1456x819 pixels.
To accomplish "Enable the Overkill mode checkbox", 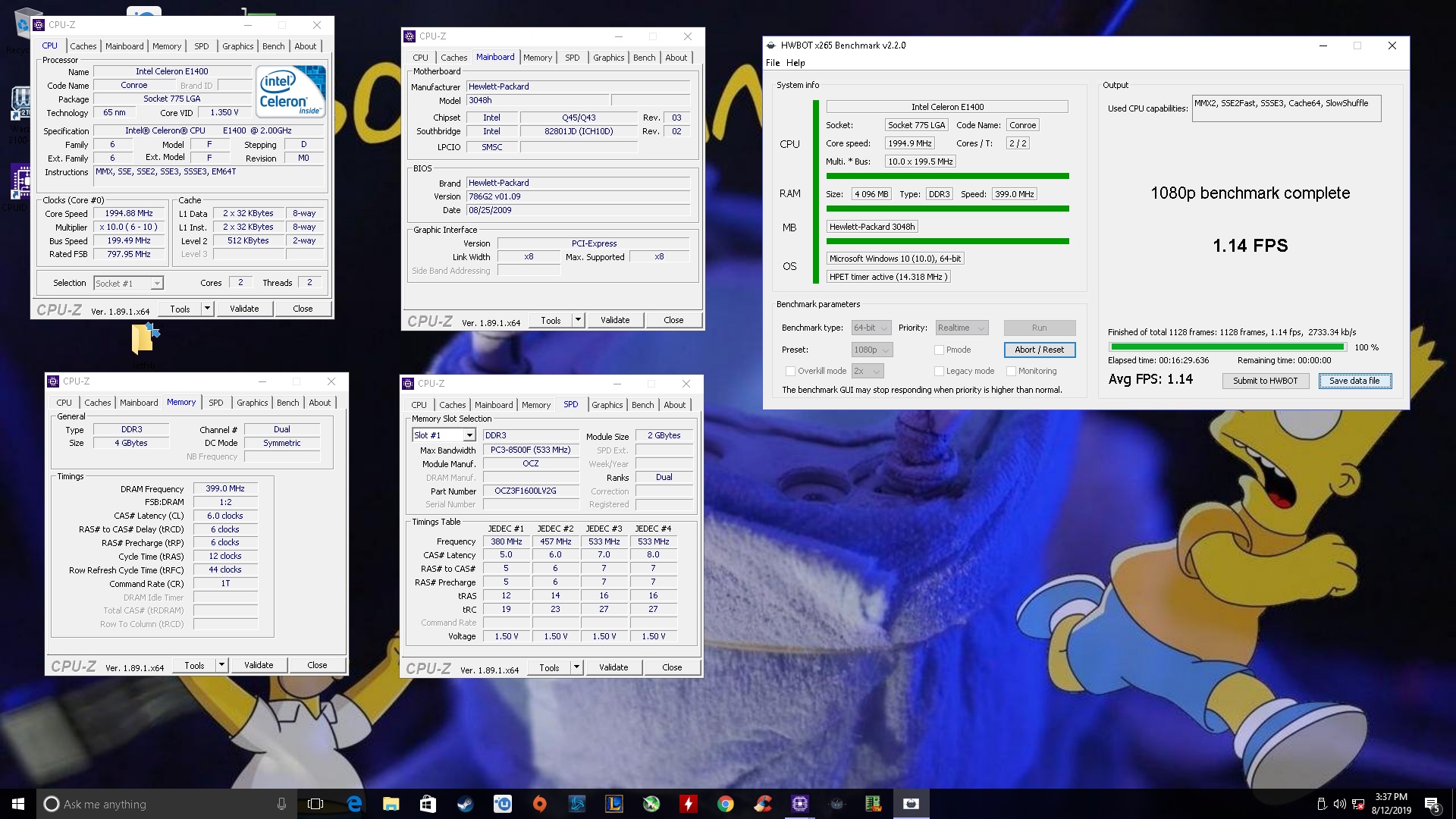I will (790, 371).
